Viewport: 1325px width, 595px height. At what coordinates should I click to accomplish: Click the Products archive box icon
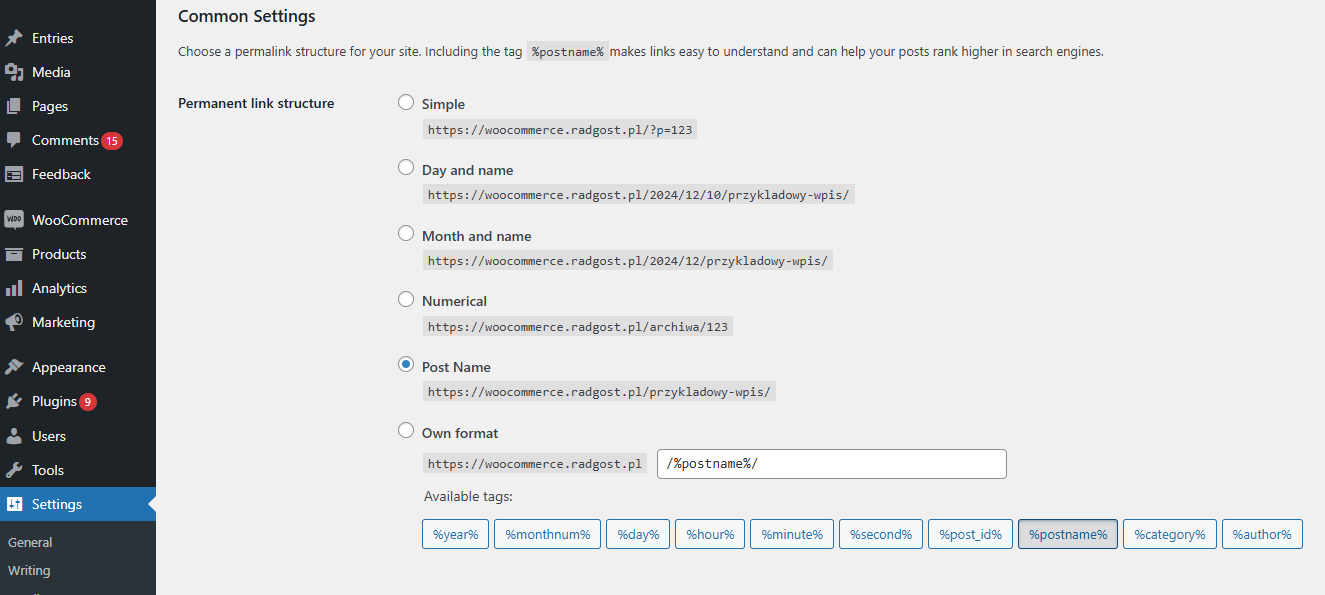pos(14,254)
